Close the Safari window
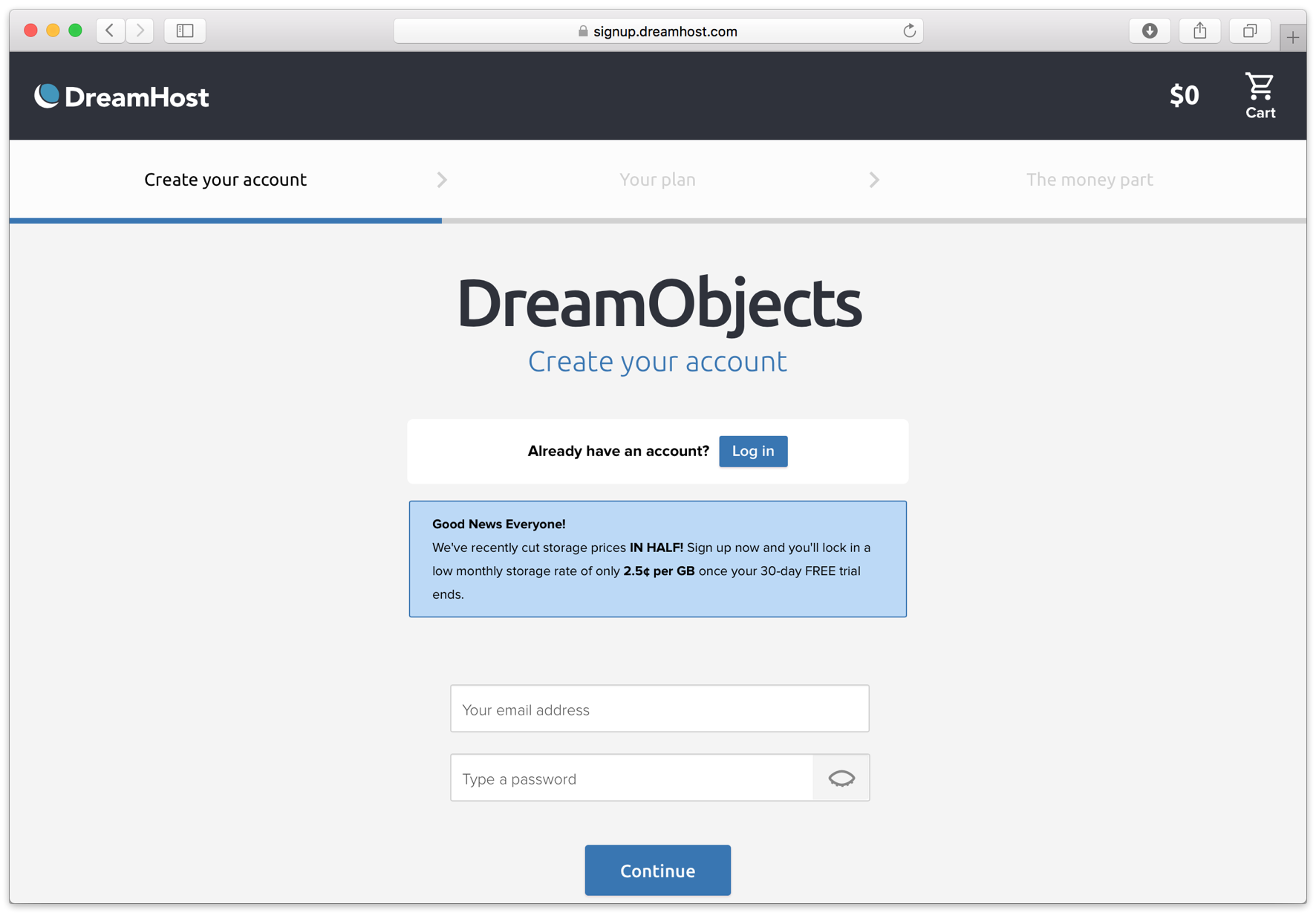 click(x=30, y=30)
